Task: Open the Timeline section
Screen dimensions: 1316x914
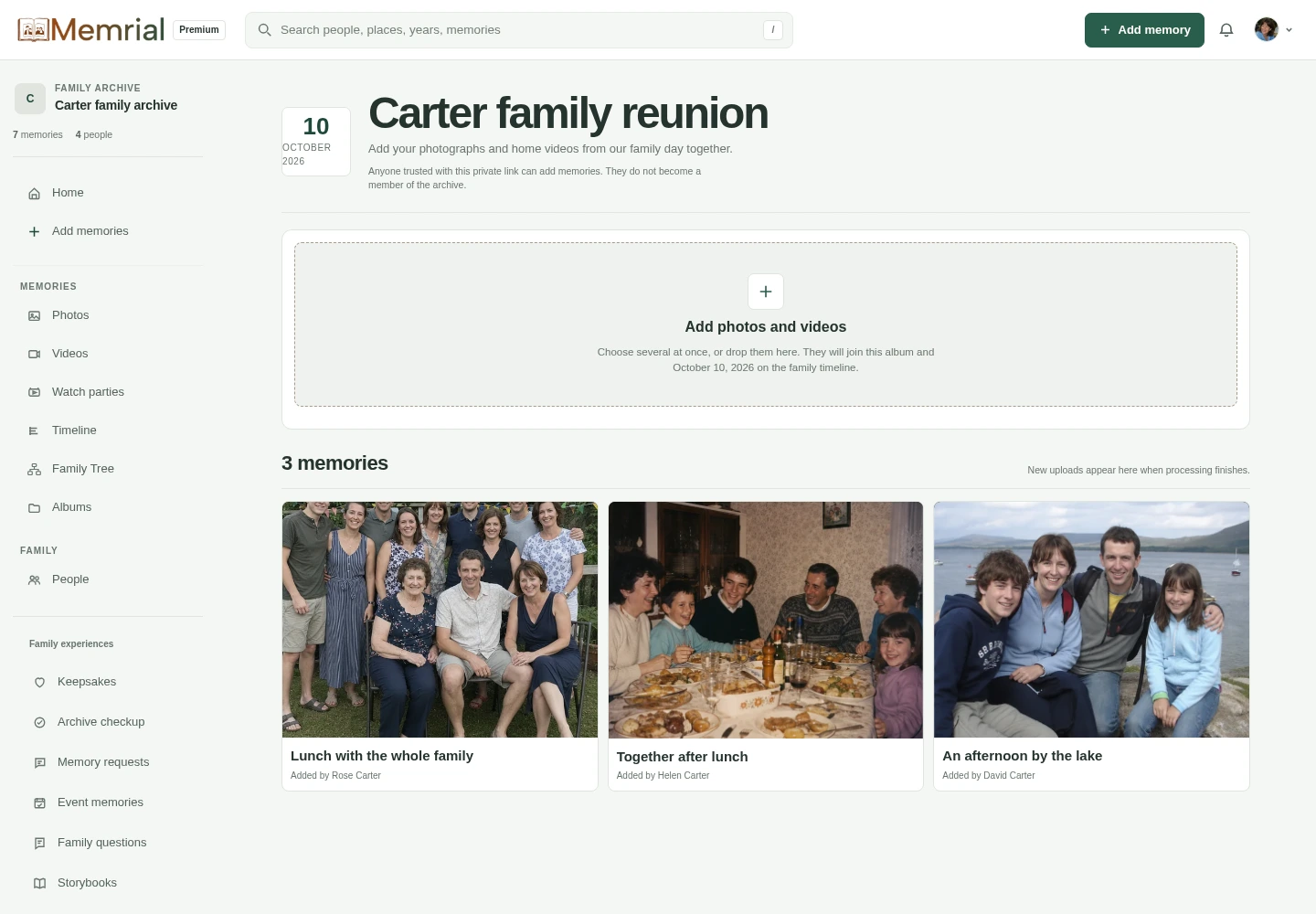Action: coord(108,430)
